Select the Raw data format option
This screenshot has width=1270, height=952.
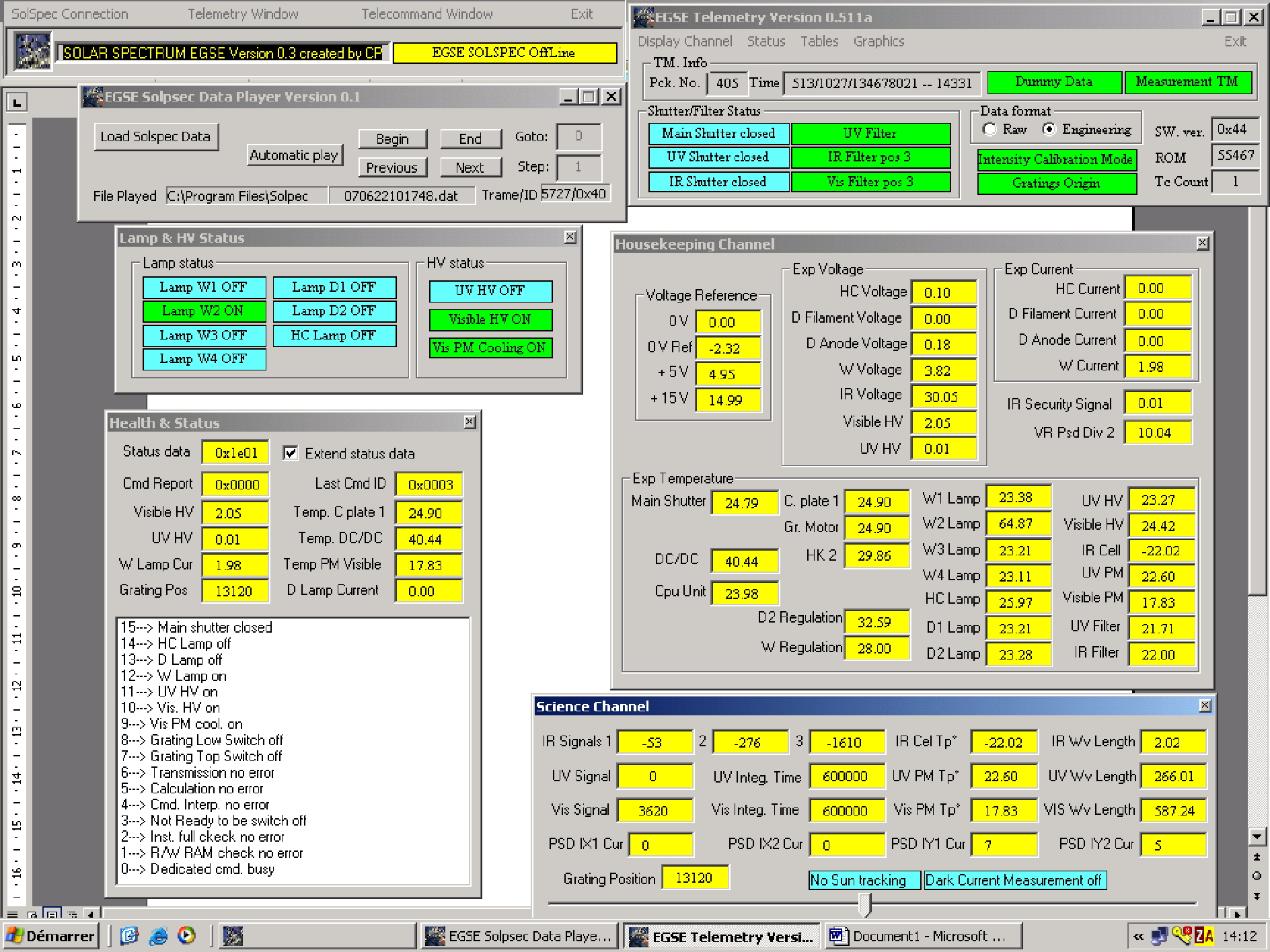point(989,129)
